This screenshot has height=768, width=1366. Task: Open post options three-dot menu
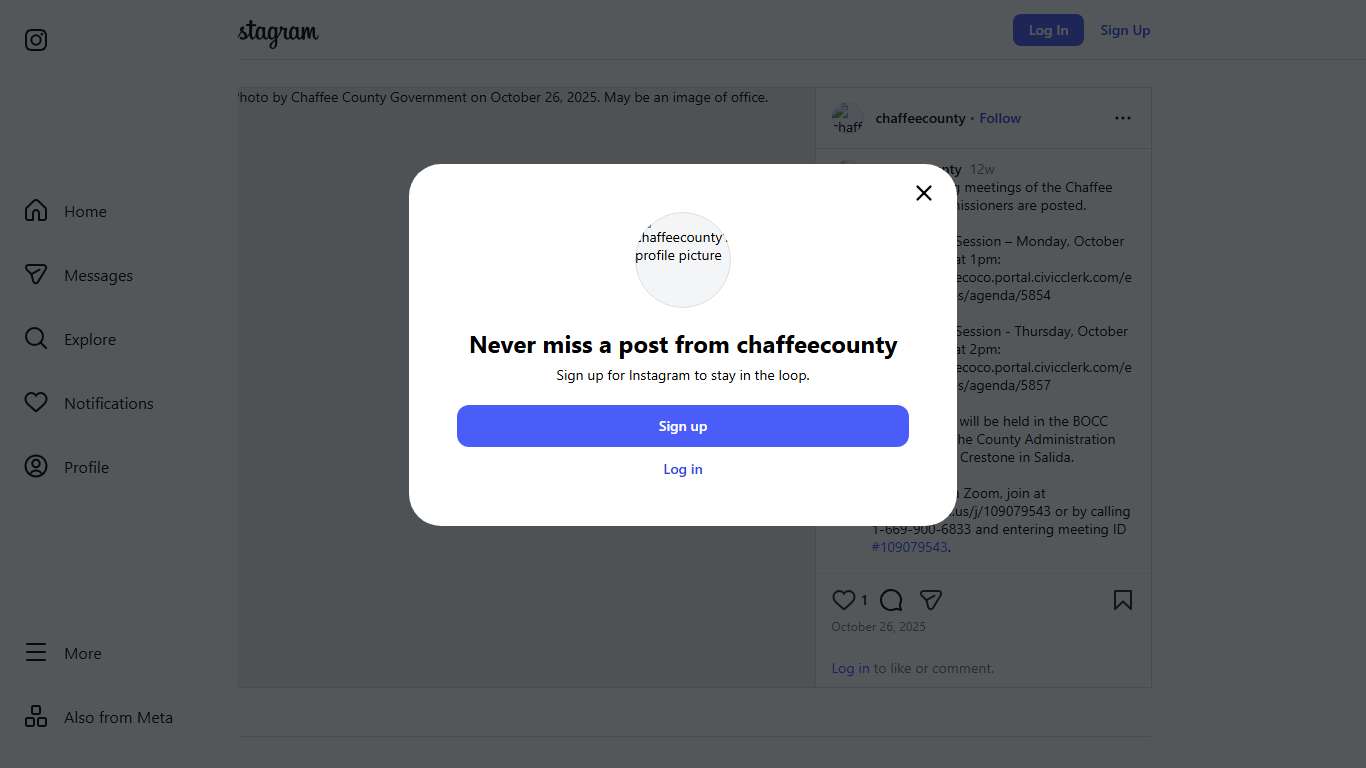(1123, 118)
